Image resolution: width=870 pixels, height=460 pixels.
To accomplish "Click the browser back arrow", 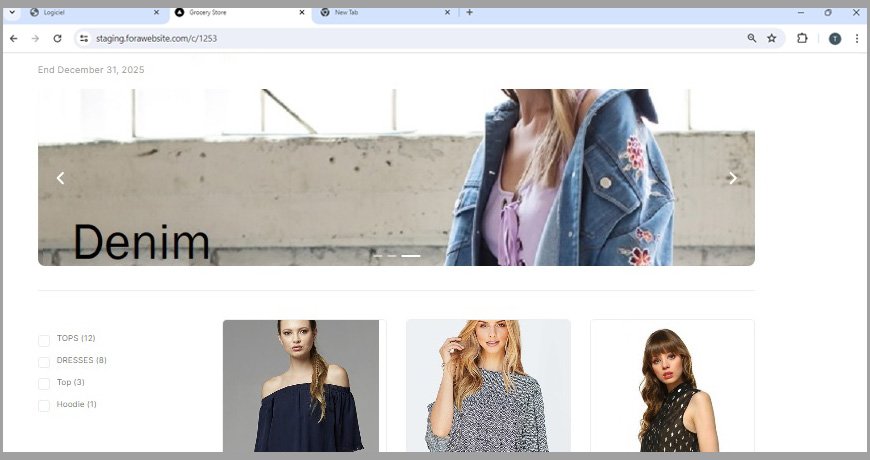I will pos(14,38).
